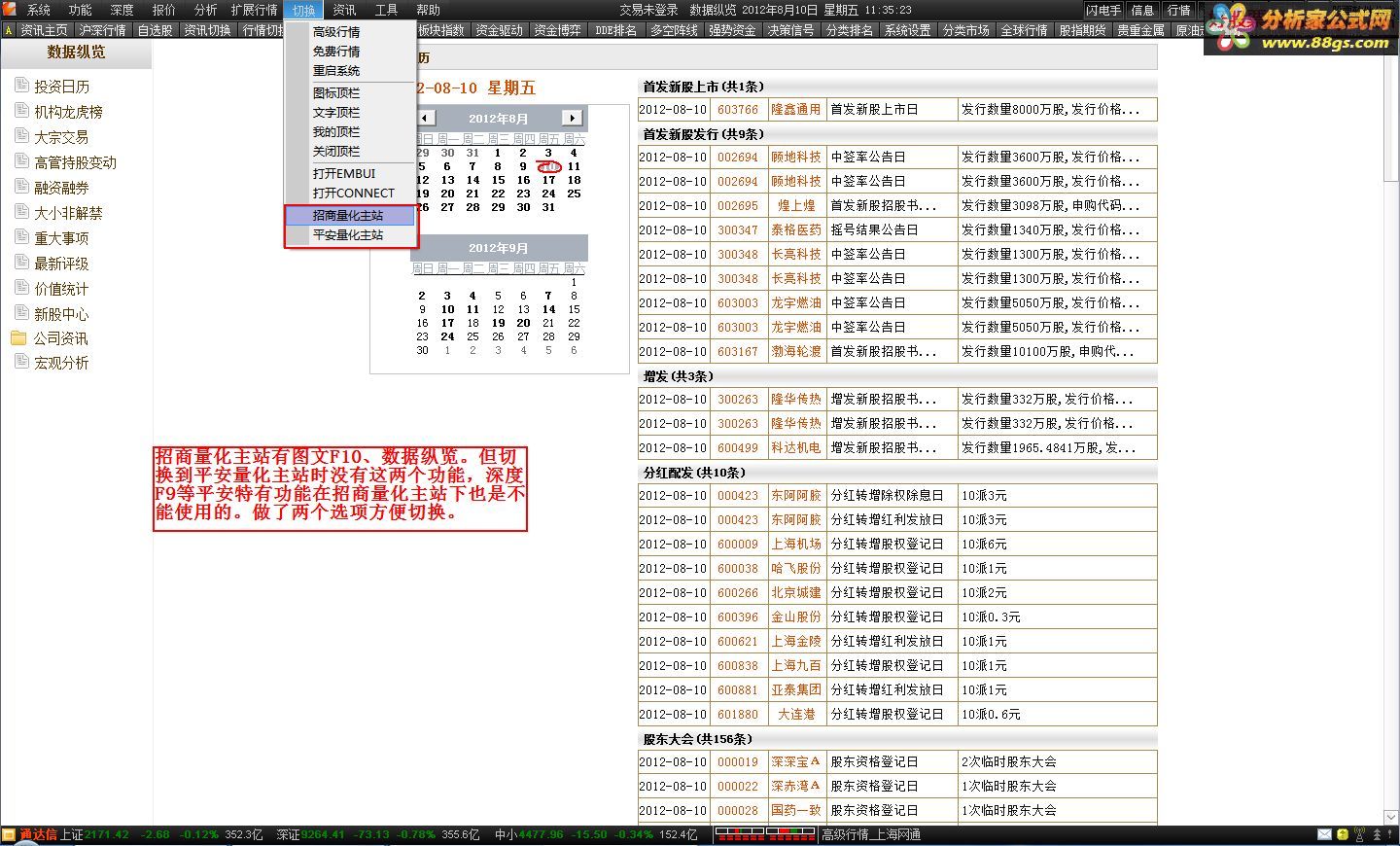Open 全球行情 toolbar tab

coord(1025,30)
